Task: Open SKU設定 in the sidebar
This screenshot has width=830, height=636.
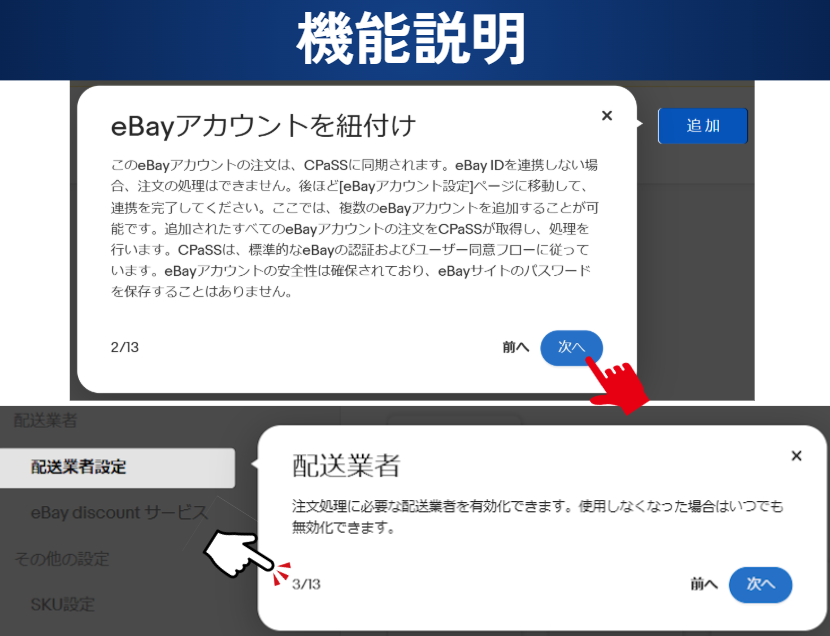Action: pos(62,604)
